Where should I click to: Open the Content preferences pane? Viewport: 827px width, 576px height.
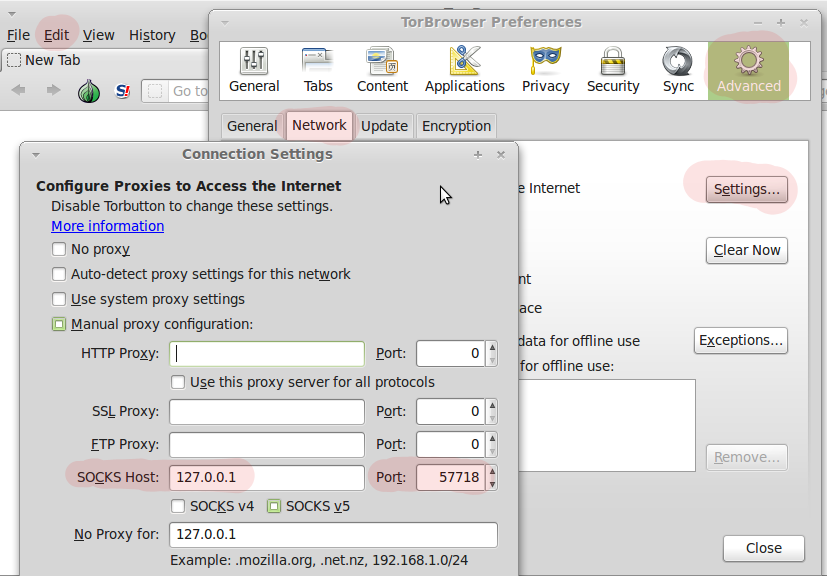tap(382, 70)
